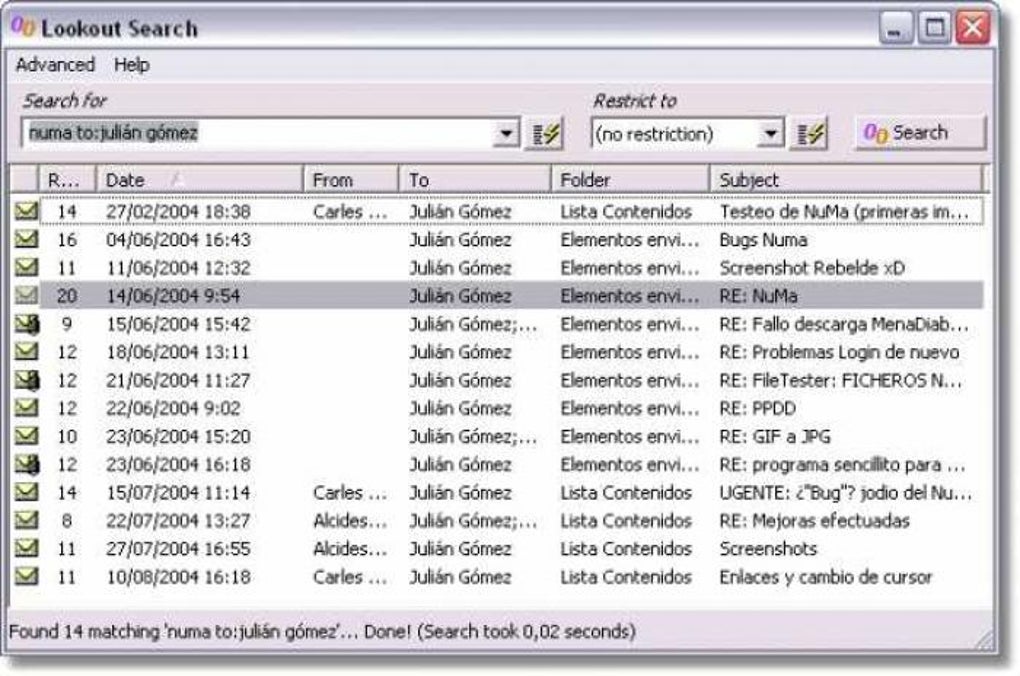Minimize the Lookout Search window
This screenshot has height=676, width=1020.
point(896,28)
